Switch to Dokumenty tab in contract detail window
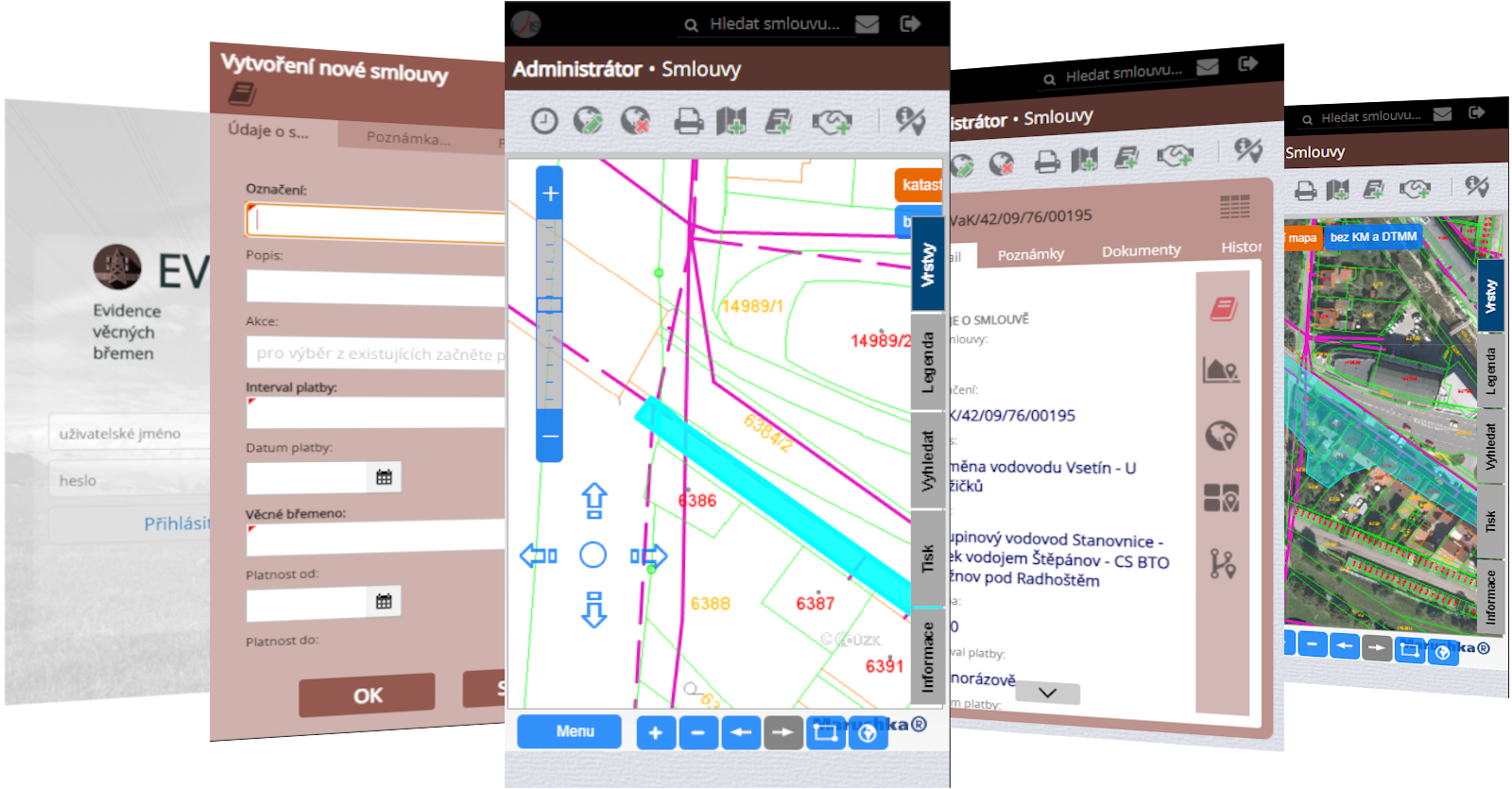Image resolution: width=1512 pixels, height=789 pixels. pos(1142,250)
